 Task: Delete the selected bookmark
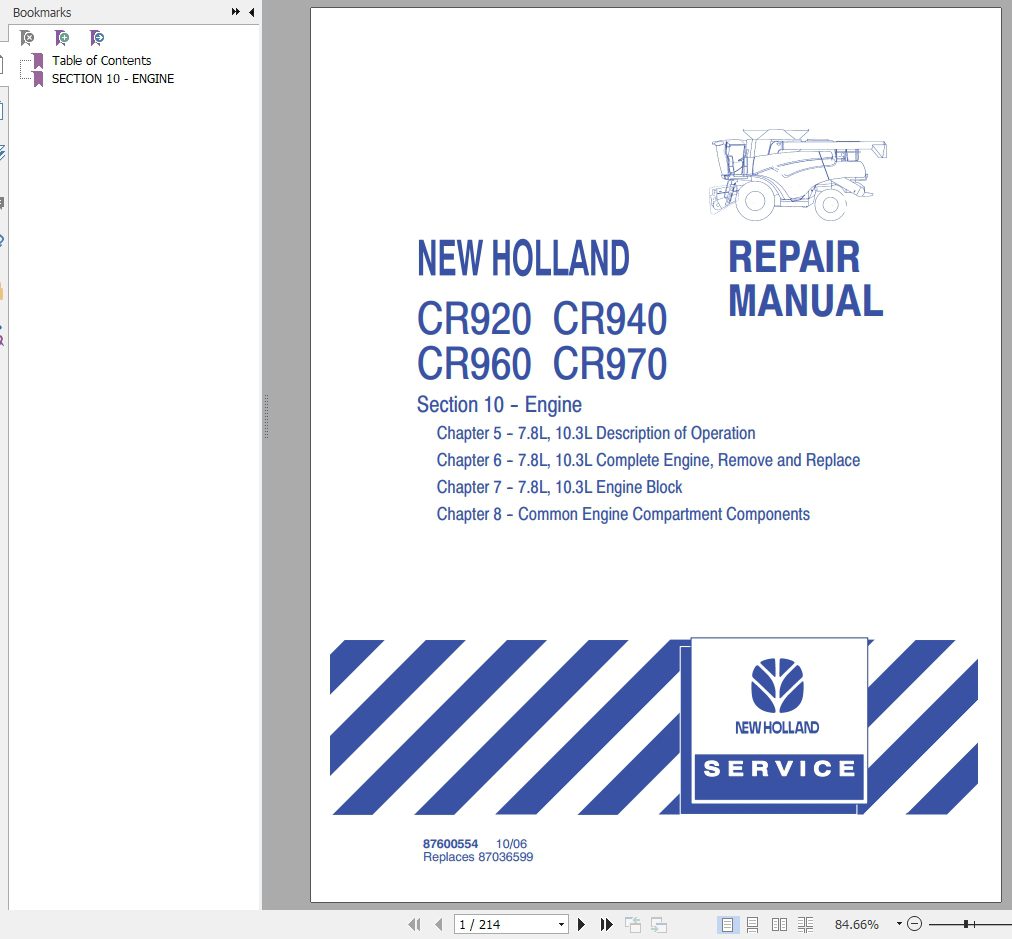(26, 38)
